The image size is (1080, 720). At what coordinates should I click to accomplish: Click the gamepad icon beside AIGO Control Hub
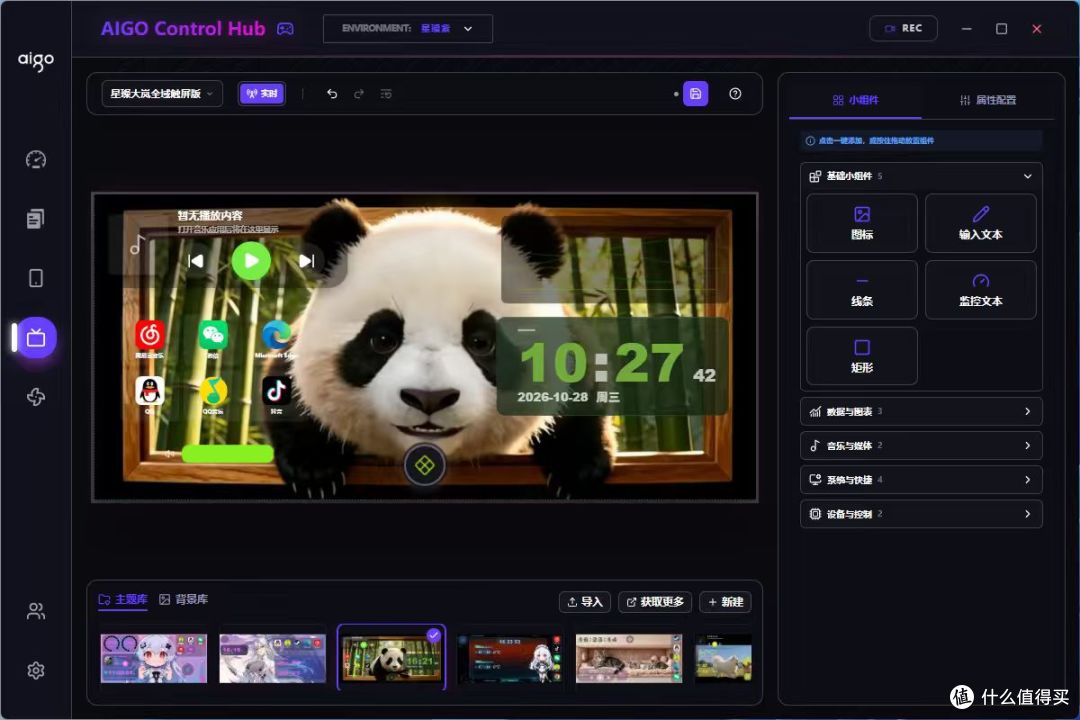(285, 28)
